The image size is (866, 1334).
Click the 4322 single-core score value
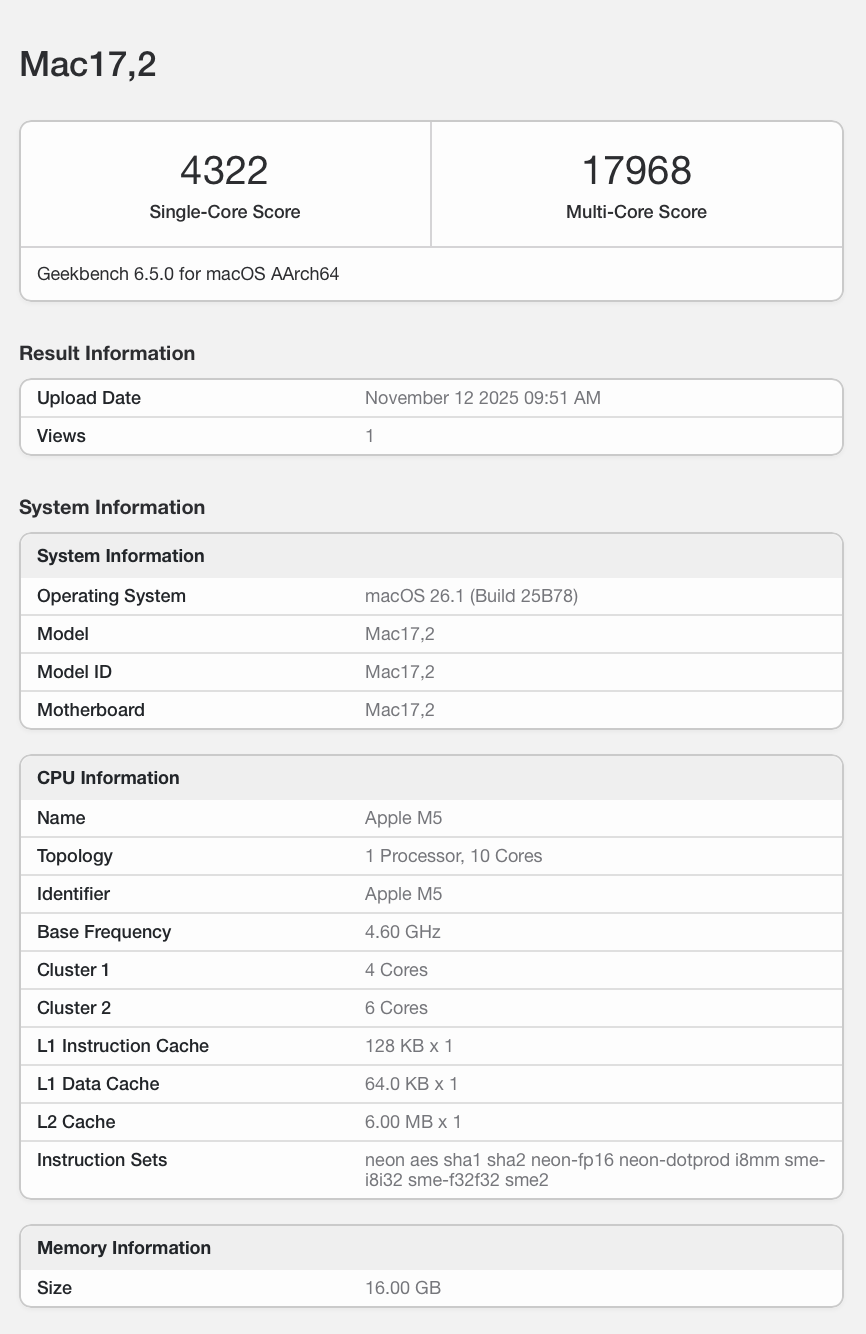point(224,170)
